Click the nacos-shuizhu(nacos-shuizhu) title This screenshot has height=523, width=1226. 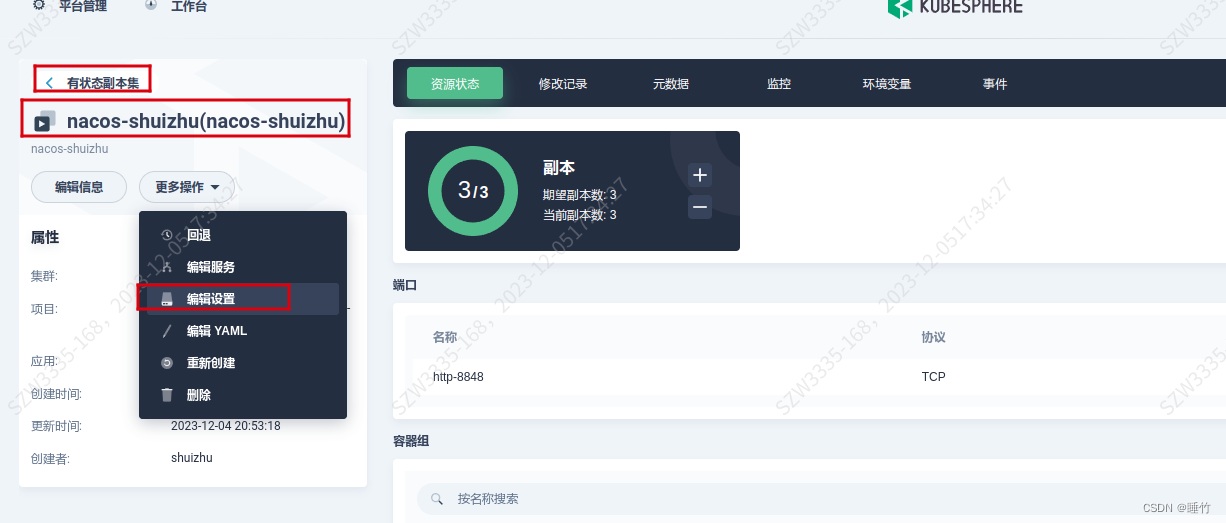pyautogui.click(x=206, y=121)
